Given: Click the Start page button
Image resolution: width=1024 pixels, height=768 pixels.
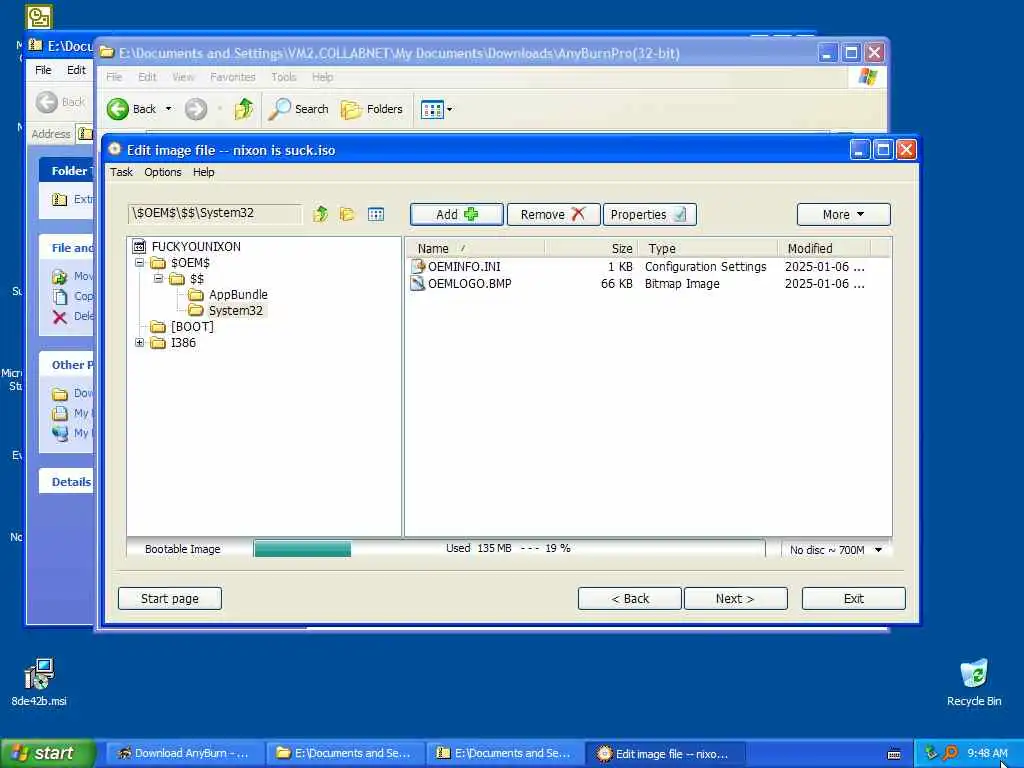Looking at the screenshot, I should point(170,599).
